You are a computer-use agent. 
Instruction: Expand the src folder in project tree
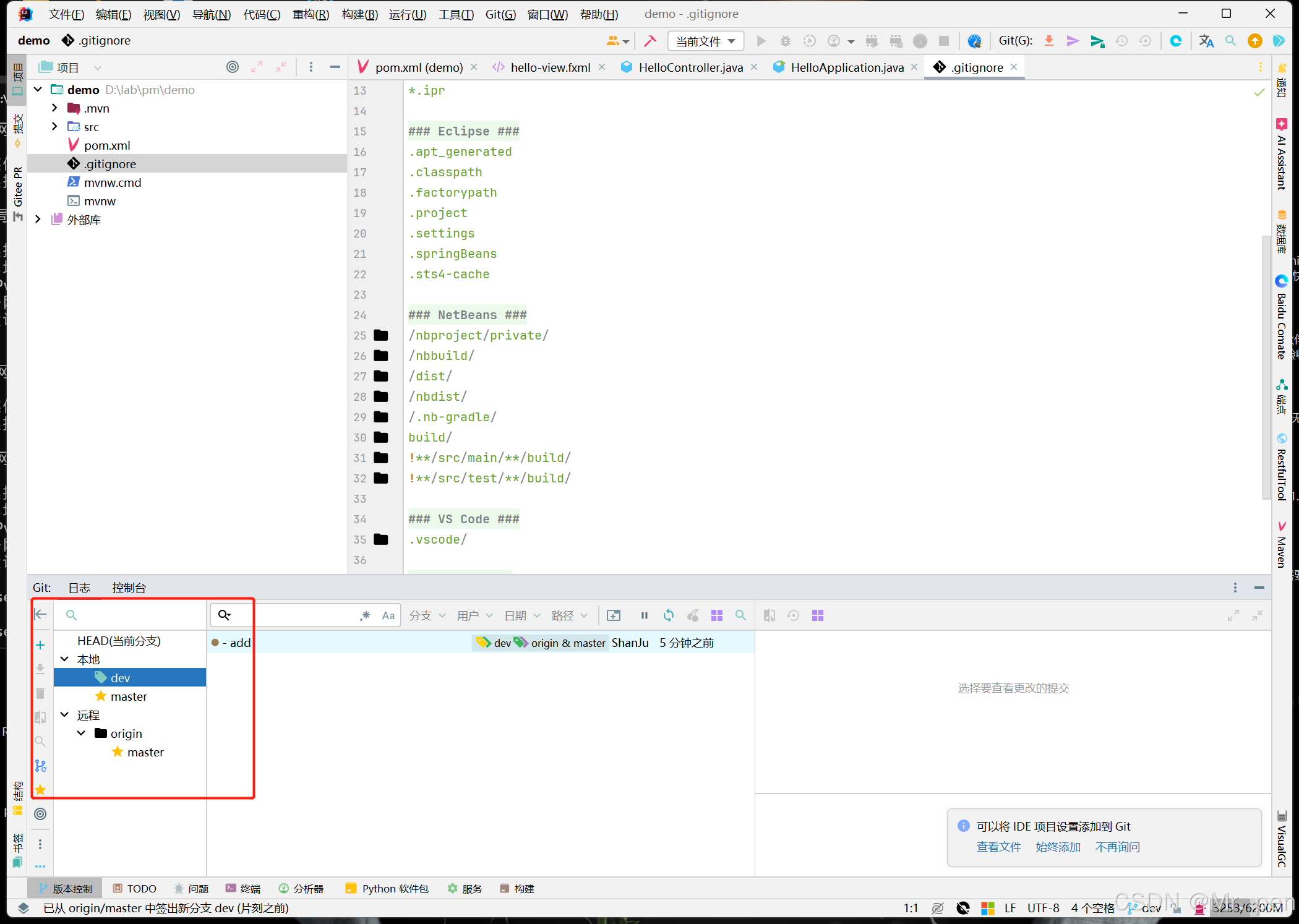pos(55,126)
